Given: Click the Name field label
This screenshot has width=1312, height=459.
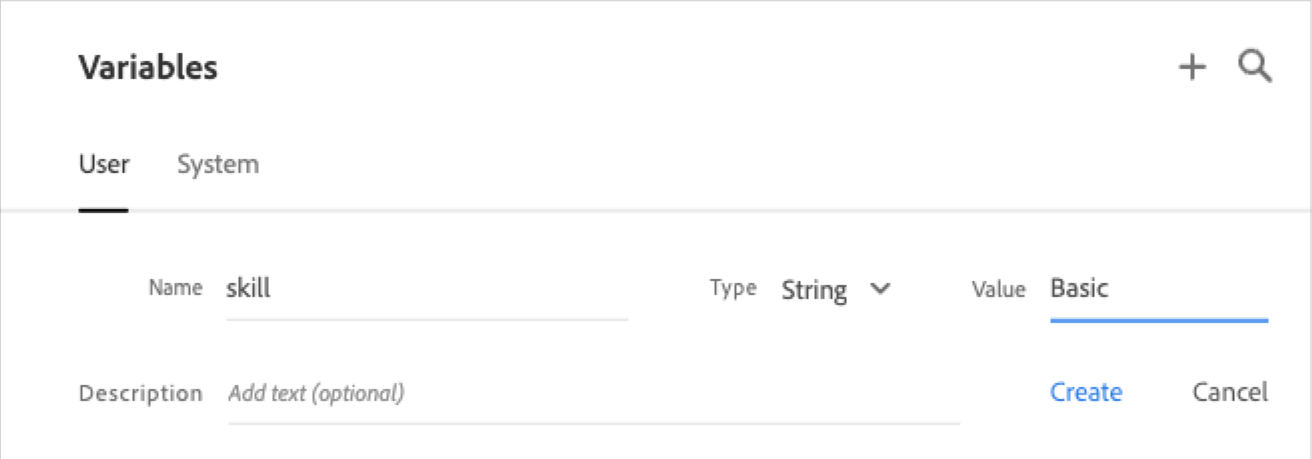Looking at the screenshot, I should click(175, 288).
